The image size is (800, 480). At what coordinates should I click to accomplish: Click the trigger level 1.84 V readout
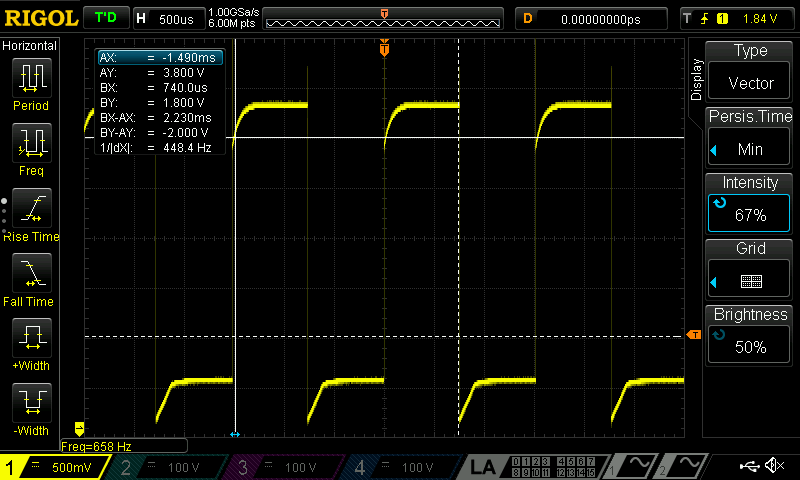[760, 19]
